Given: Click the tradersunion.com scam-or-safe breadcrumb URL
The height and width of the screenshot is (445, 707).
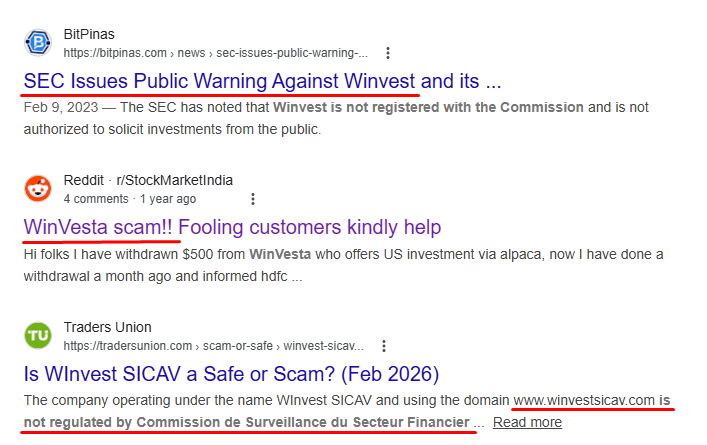Looking at the screenshot, I should pos(213,346).
